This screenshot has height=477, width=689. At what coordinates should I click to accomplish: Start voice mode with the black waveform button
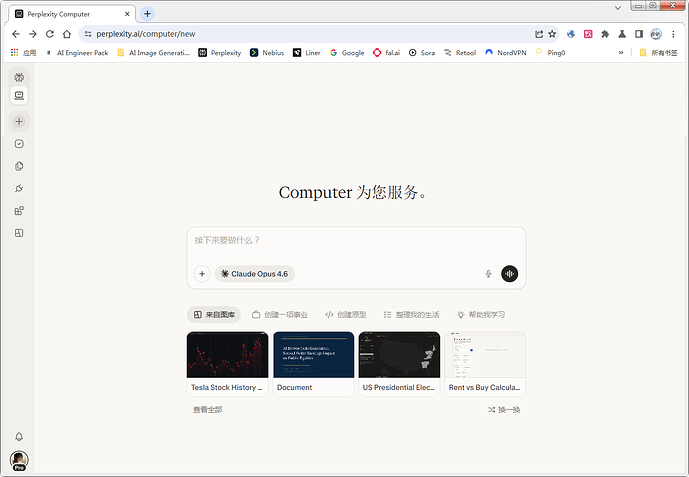(x=509, y=274)
